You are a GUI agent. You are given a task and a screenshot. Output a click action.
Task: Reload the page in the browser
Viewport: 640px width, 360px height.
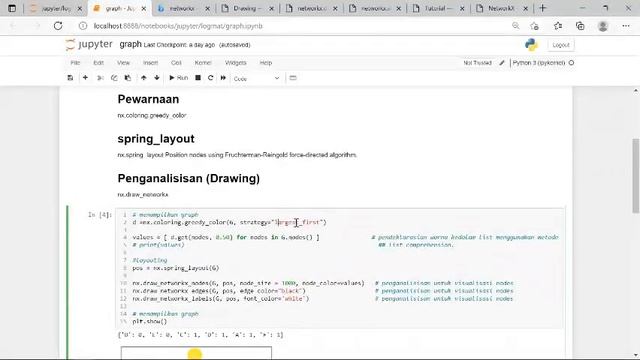[x=58, y=26]
